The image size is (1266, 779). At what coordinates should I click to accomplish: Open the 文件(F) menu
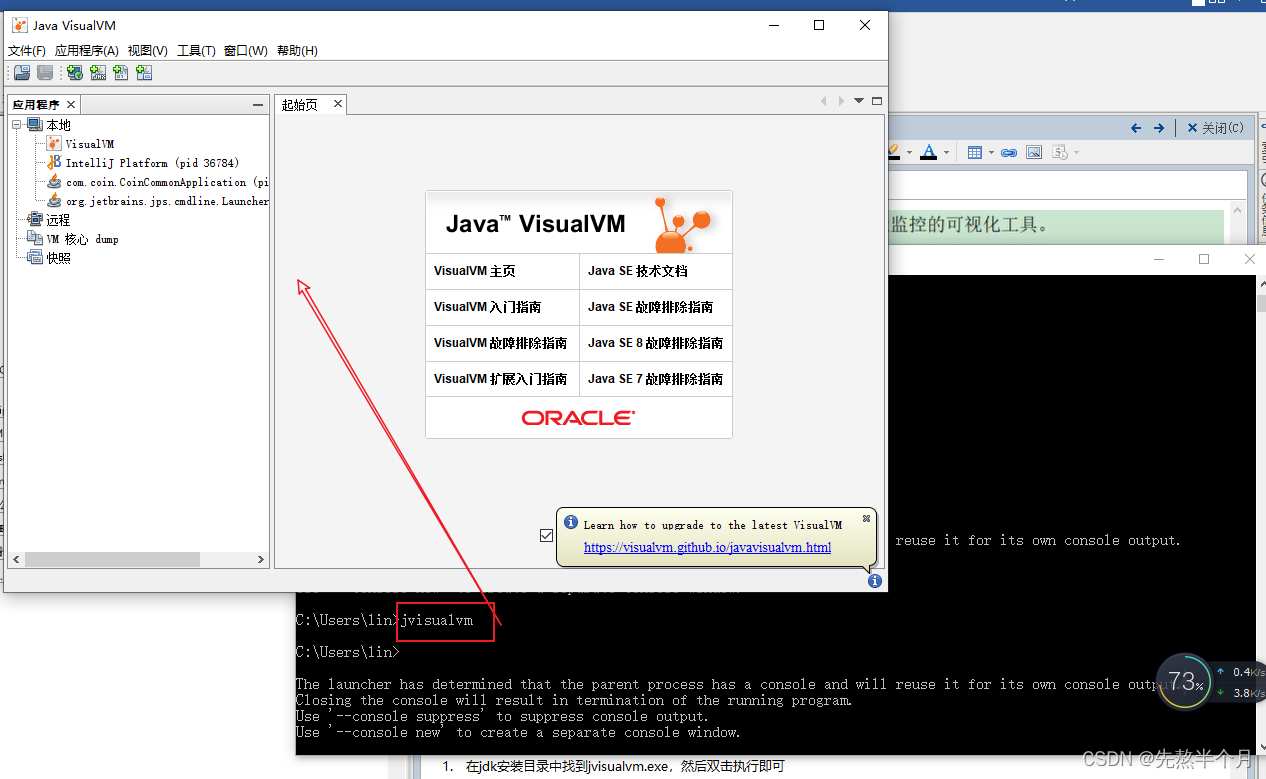[27, 50]
